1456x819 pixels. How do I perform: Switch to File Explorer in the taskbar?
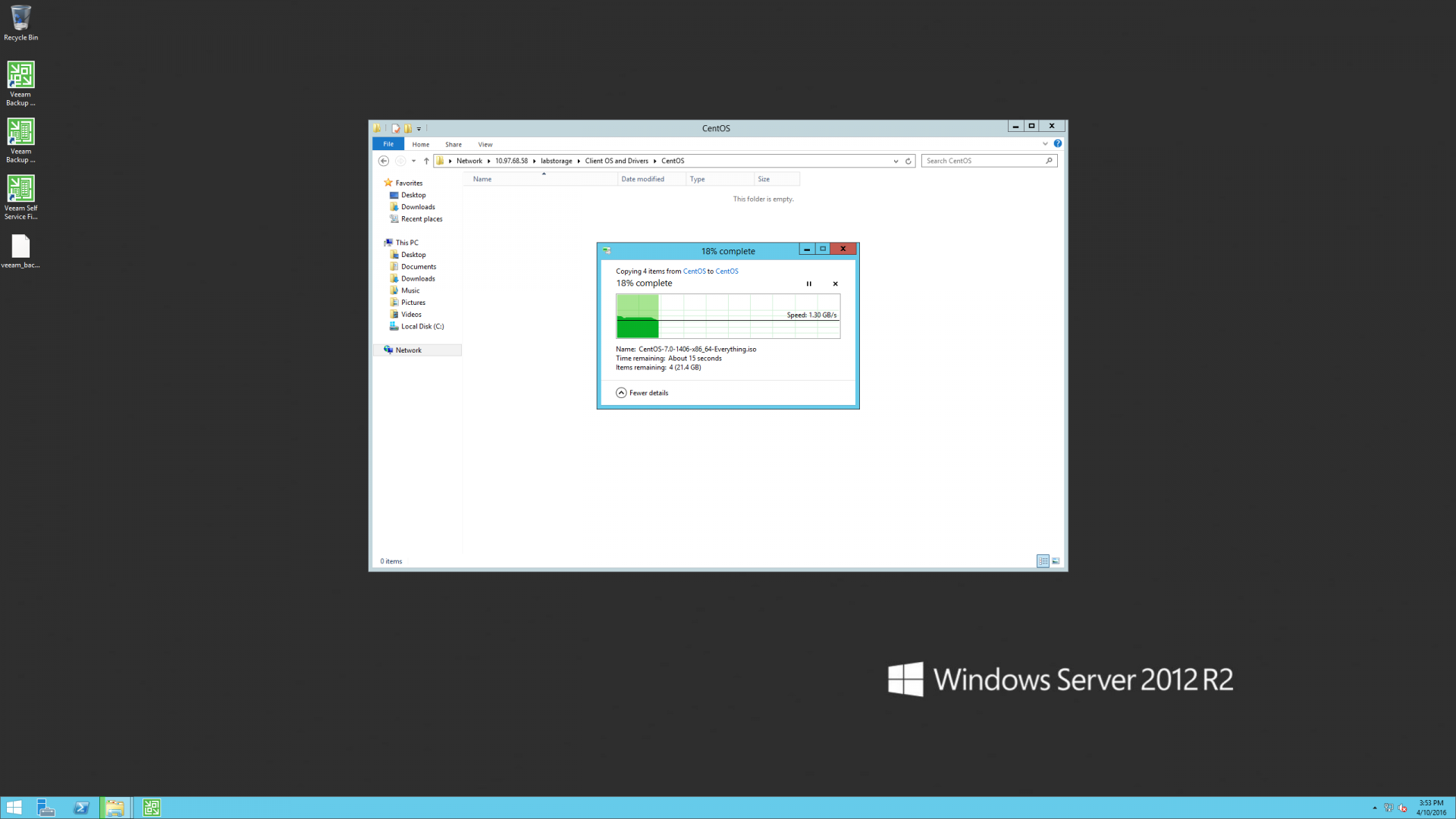coord(115,808)
